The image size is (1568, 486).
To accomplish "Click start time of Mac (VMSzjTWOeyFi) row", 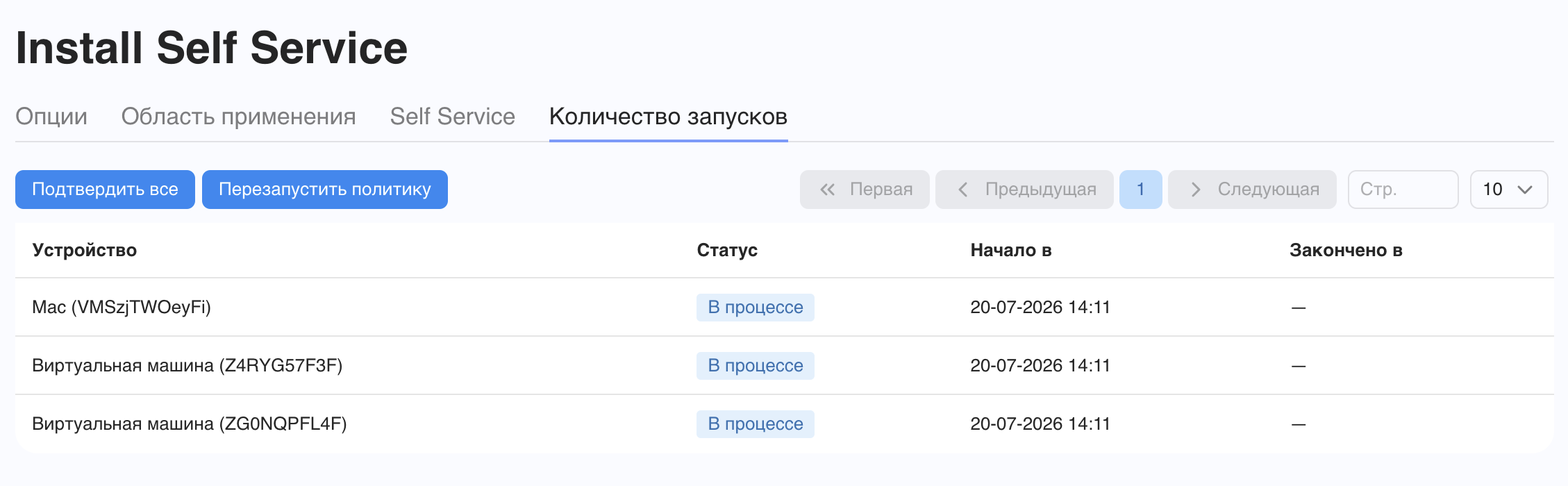I will [1040, 307].
